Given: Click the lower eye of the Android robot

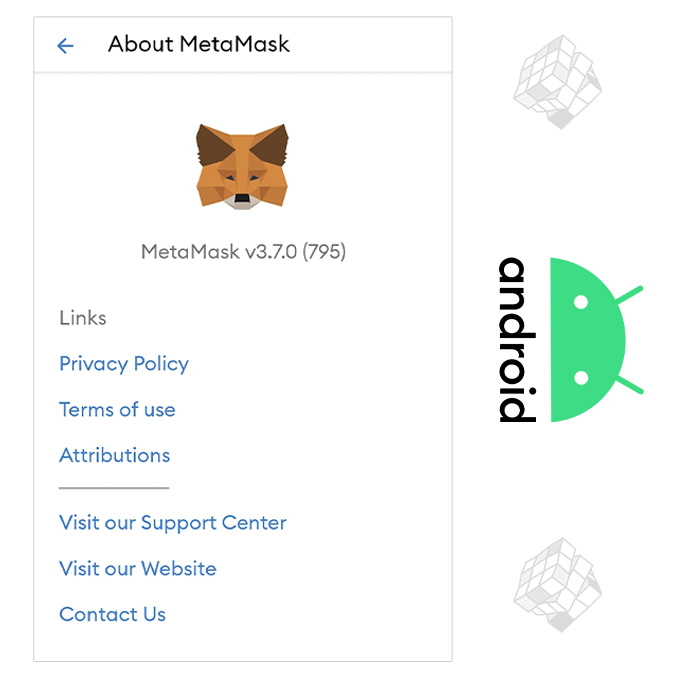Looking at the screenshot, I should pos(579,377).
